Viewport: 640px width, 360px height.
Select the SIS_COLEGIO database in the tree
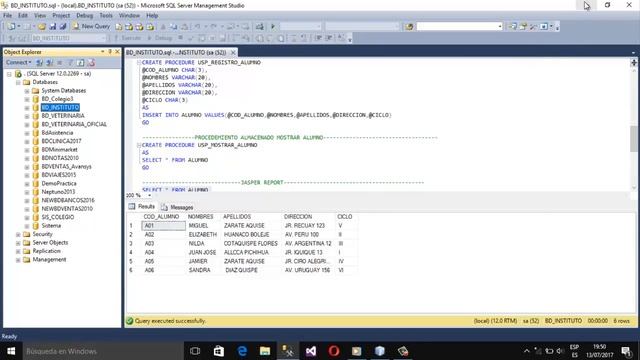58,217
